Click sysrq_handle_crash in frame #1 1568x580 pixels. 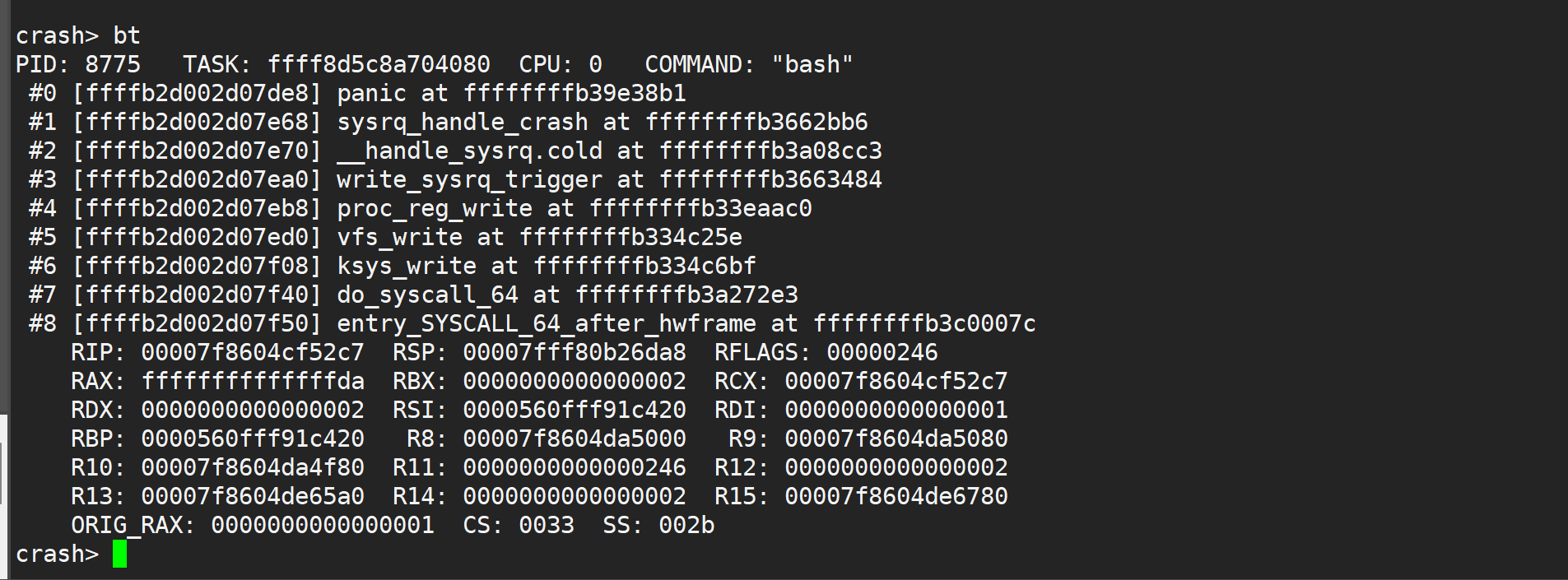[x=462, y=122]
